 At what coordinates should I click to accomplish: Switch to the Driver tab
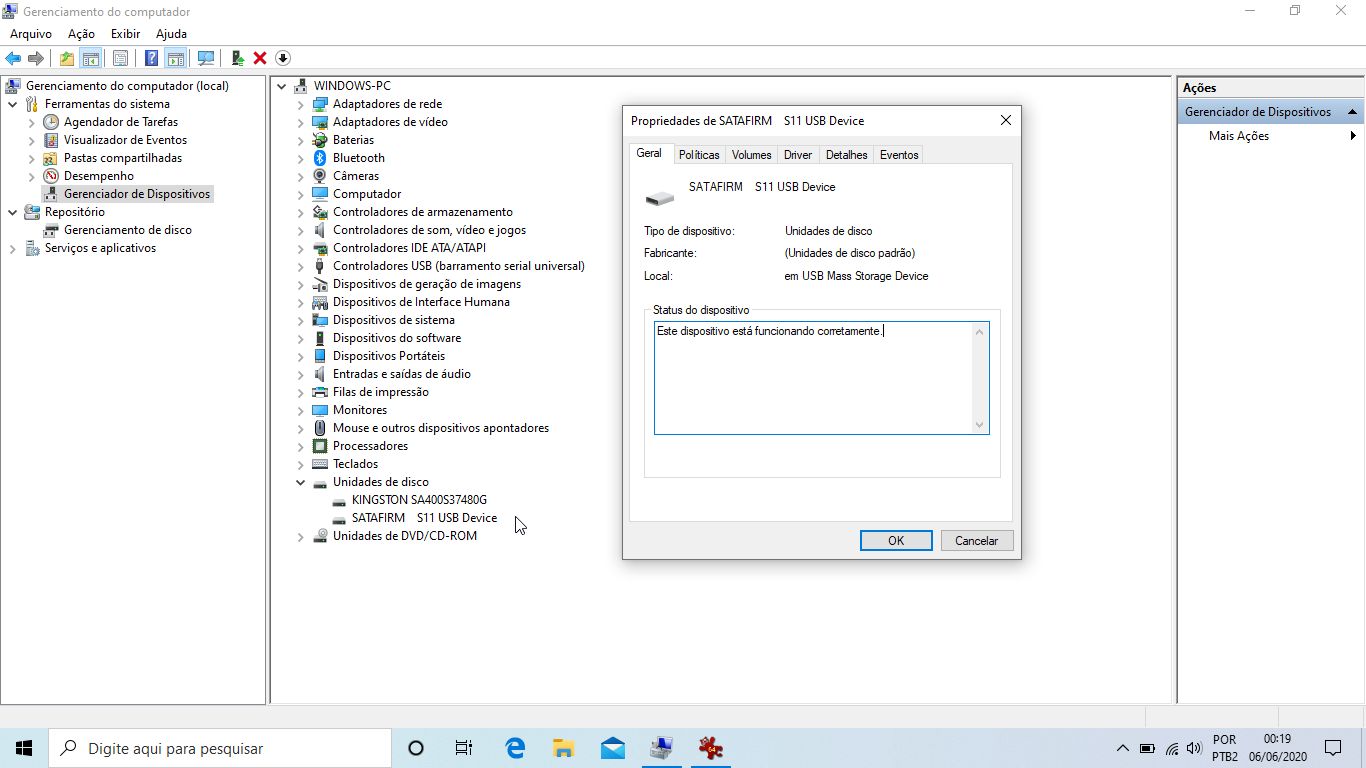(x=798, y=155)
